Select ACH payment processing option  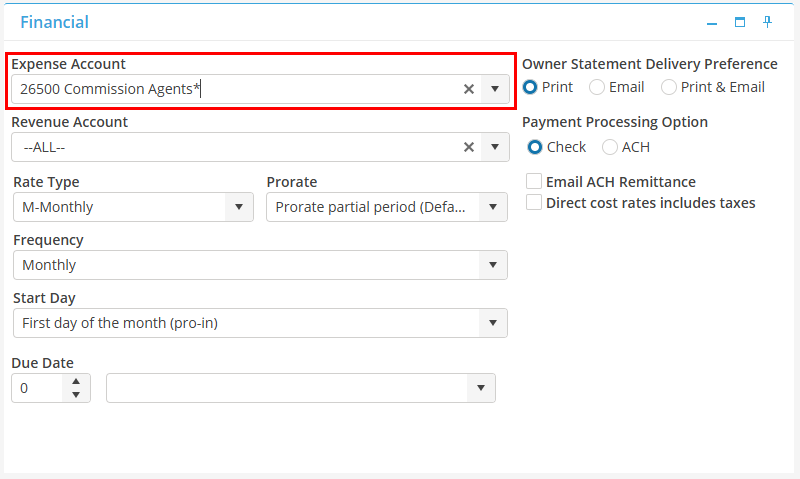(x=610, y=147)
